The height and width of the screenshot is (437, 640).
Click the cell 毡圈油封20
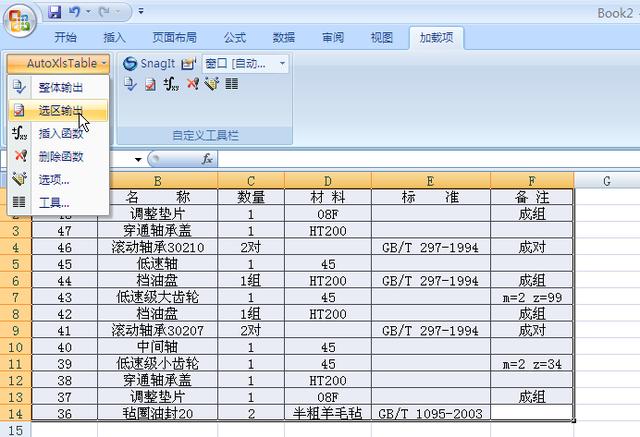tap(158, 413)
